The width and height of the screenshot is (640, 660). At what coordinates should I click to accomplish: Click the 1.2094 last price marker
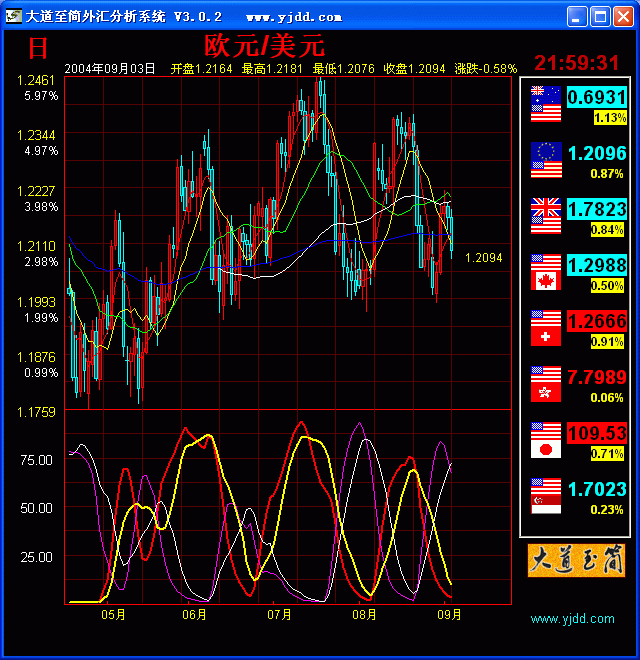484,258
